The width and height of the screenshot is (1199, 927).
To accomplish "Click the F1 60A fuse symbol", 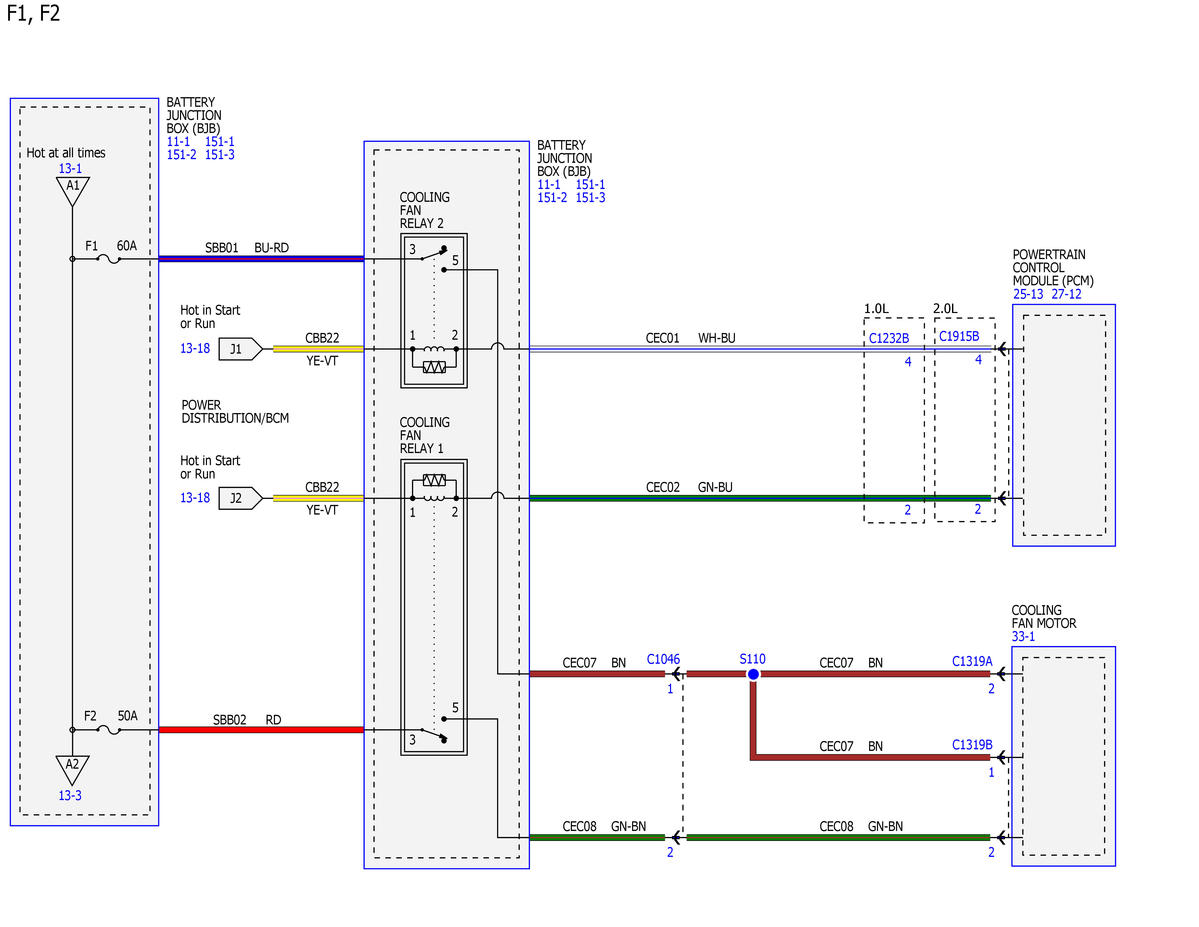I will [x=109, y=259].
